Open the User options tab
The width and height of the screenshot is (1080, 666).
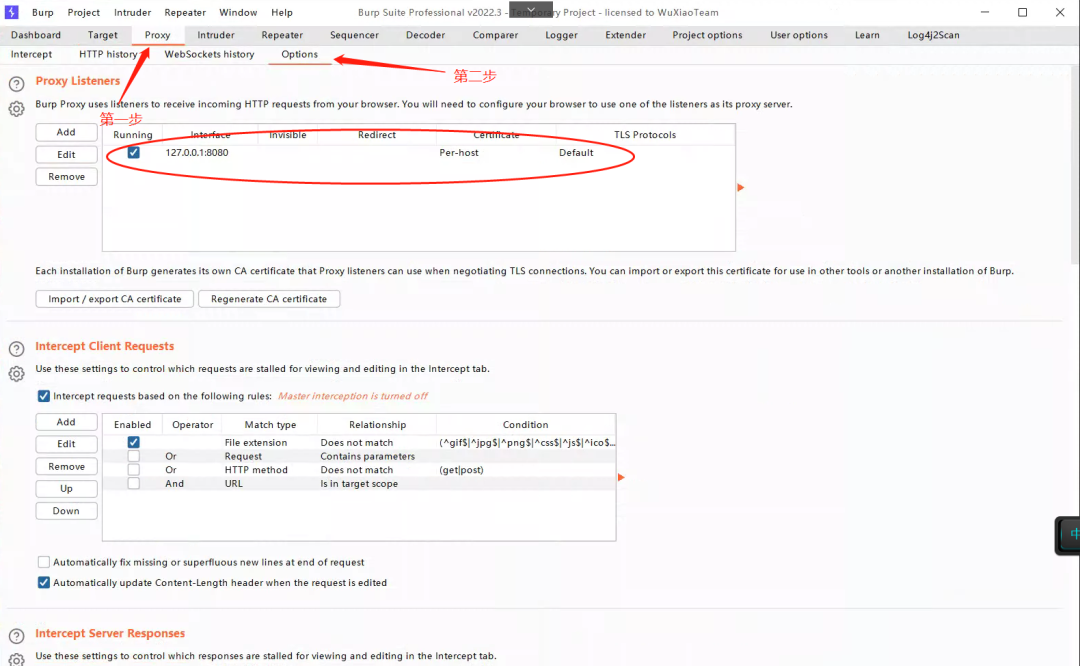pyautogui.click(x=799, y=35)
